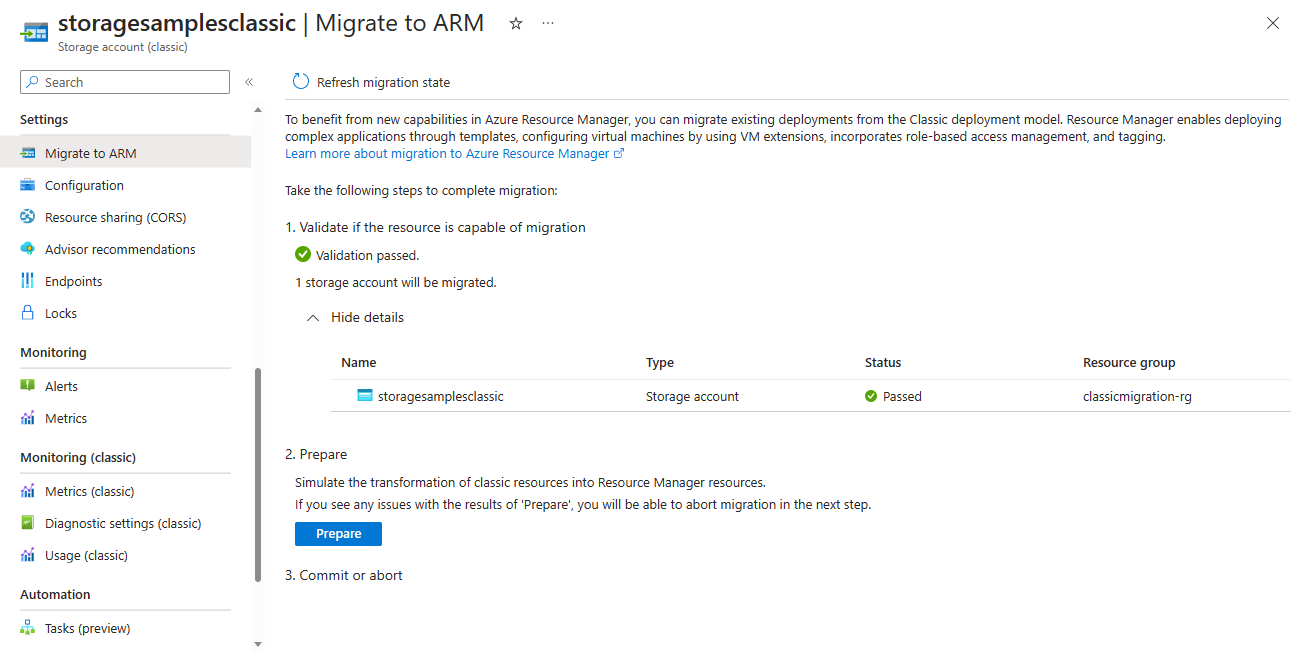Click the Type column header

pyautogui.click(x=660, y=362)
